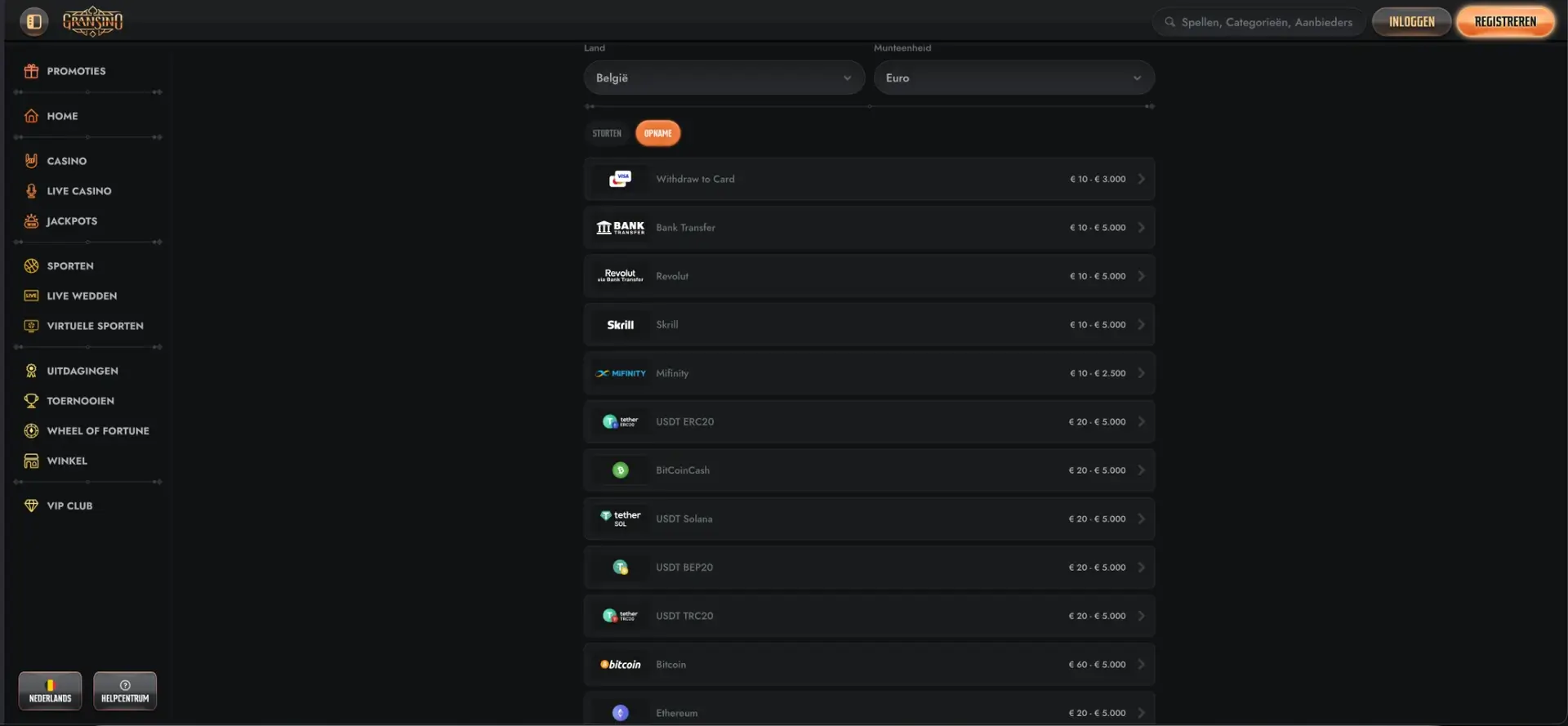This screenshot has width=1568, height=726.
Task: Expand the USDT ERC20 row chevron
Action: pyautogui.click(x=1142, y=421)
